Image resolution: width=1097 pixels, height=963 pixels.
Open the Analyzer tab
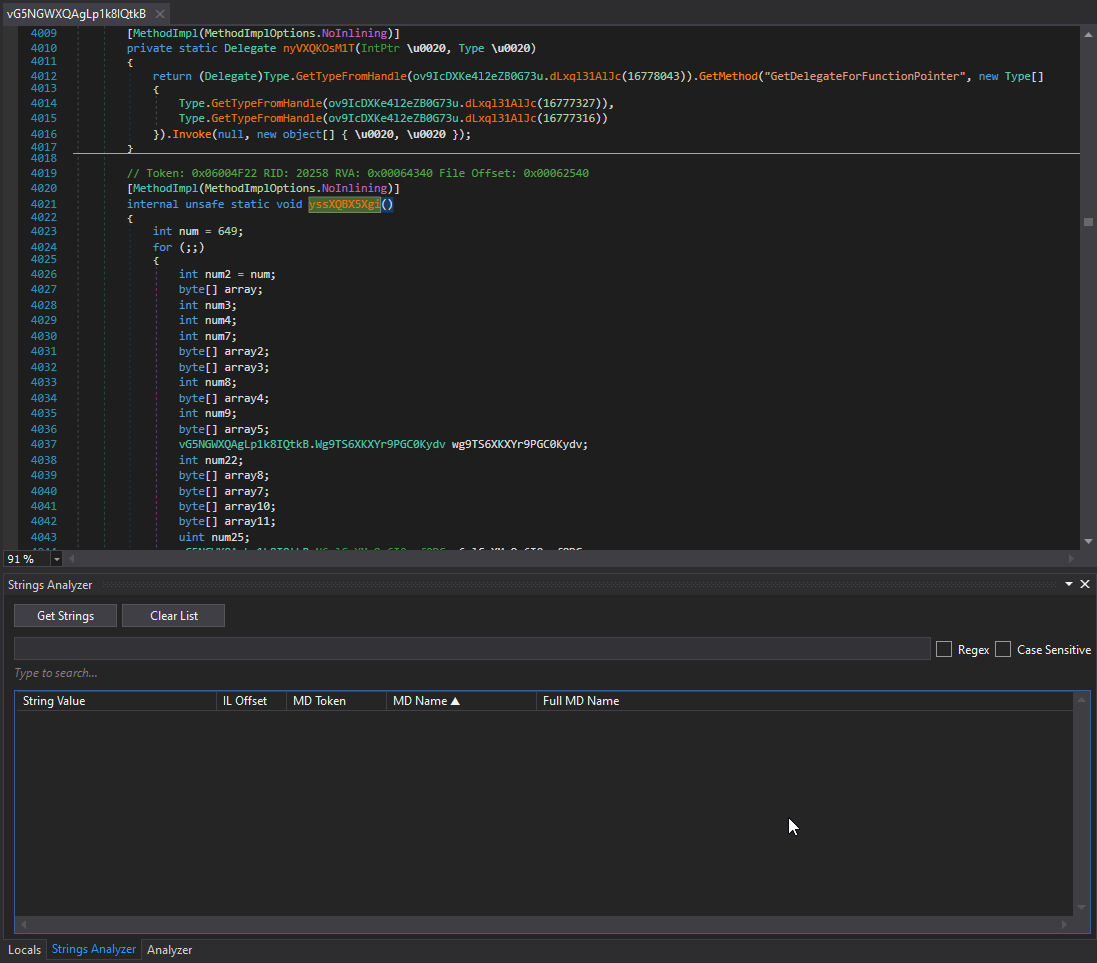(169, 950)
